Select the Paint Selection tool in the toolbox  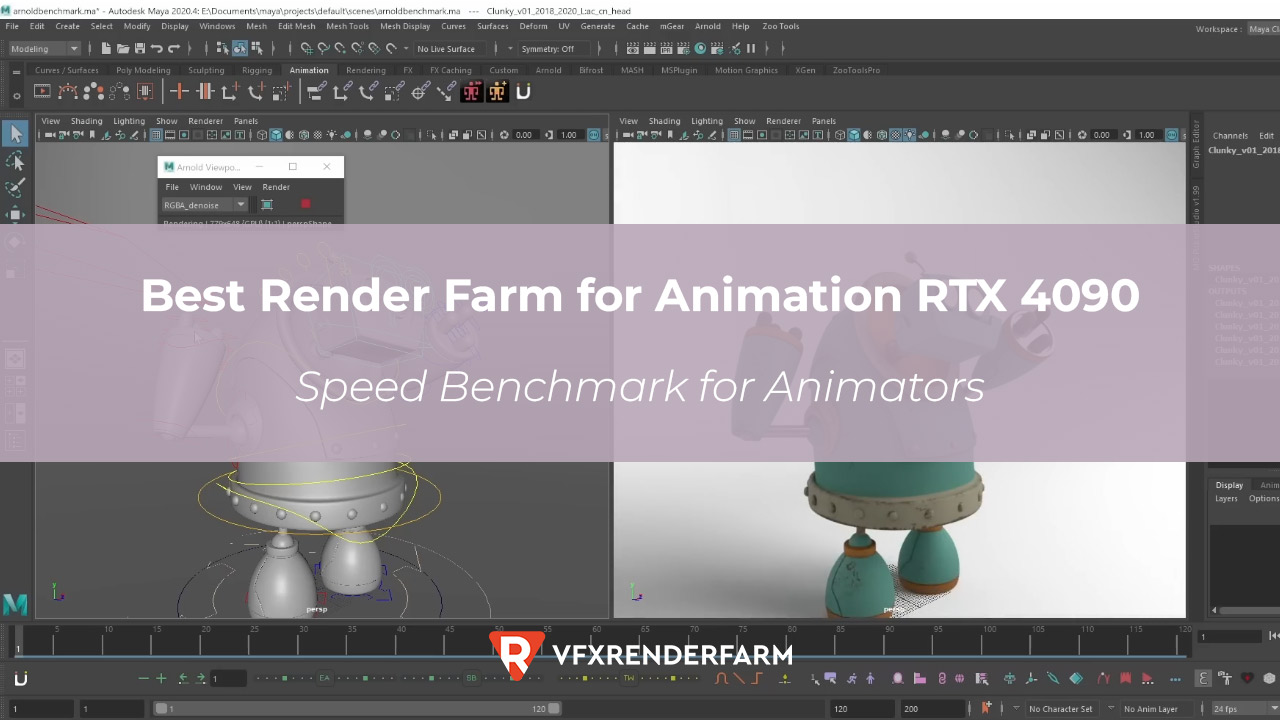15,188
